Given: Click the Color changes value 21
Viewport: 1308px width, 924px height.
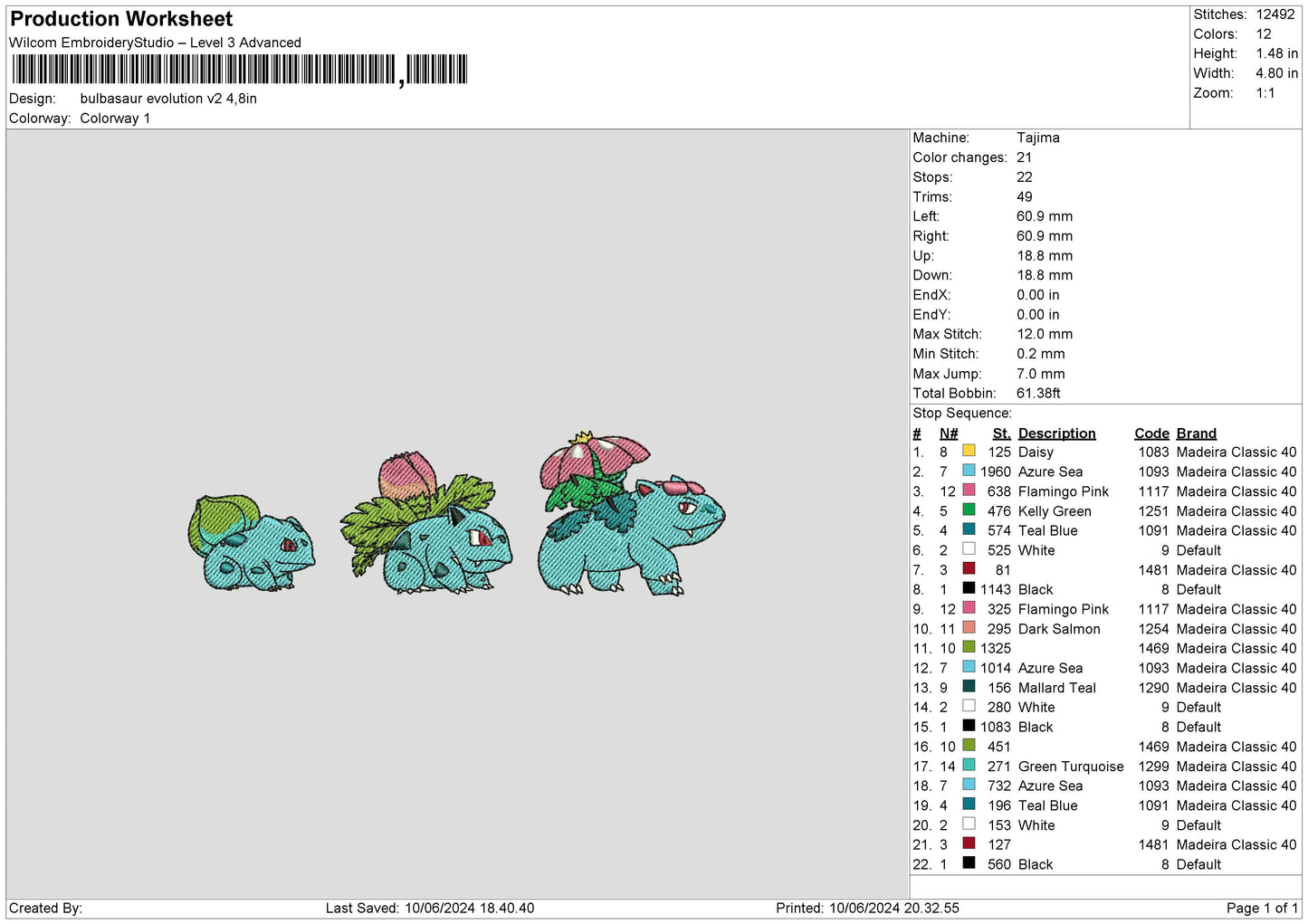Looking at the screenshot, I should [1024, 157].
